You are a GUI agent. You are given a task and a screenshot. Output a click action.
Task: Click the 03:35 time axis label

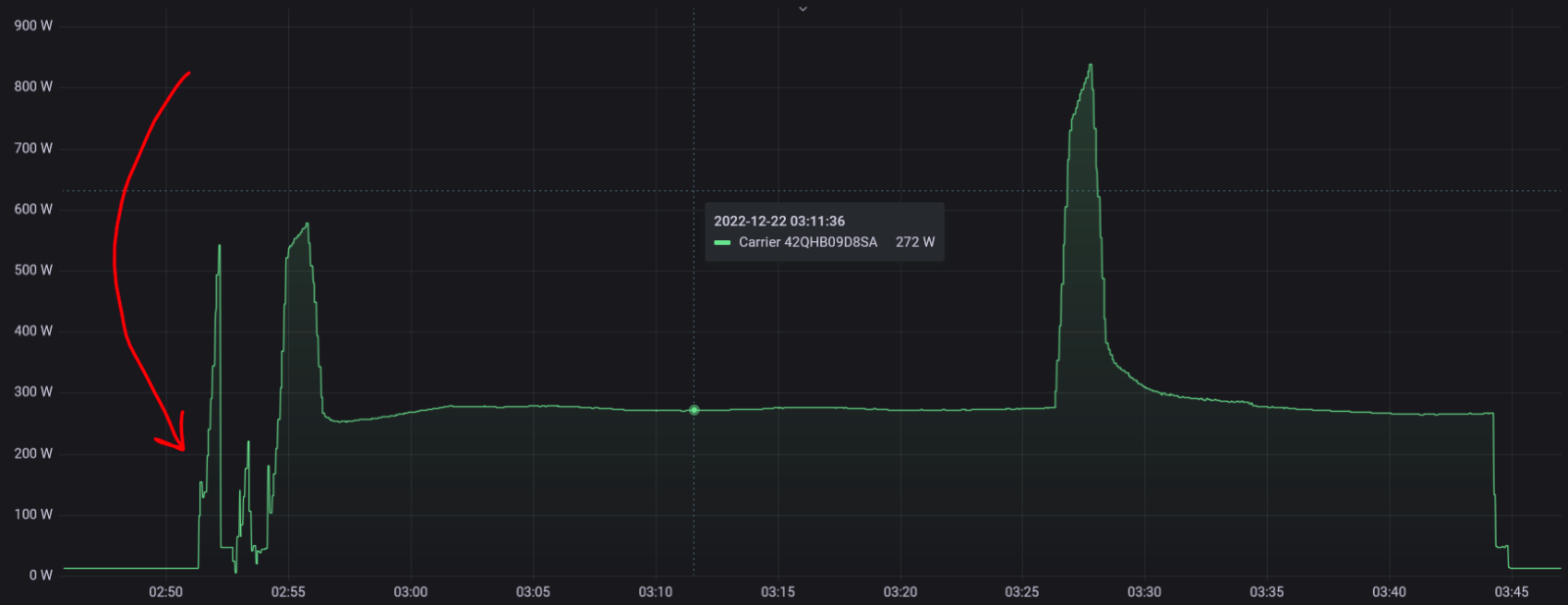coord(1267,592)
